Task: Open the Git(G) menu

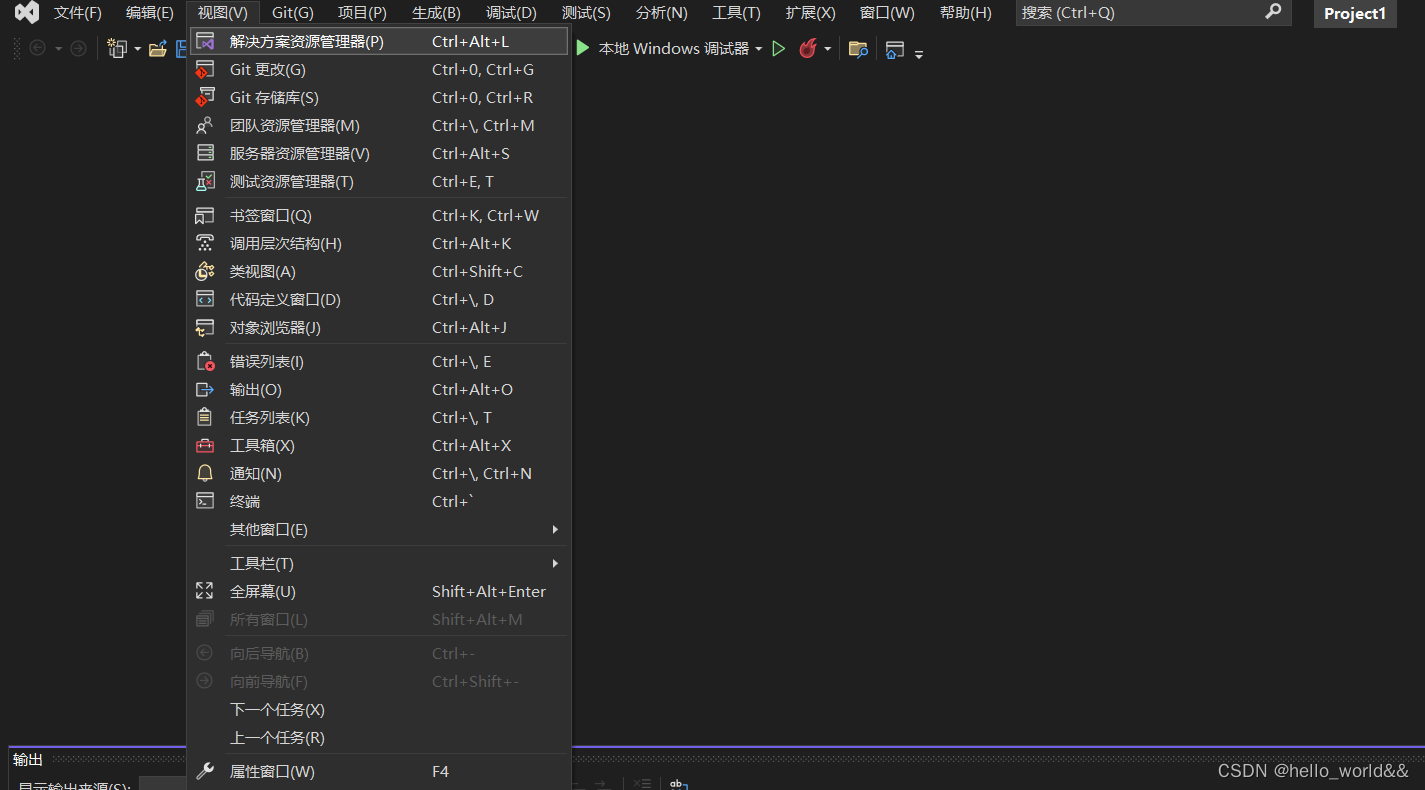Action: (x=293, y=13)
